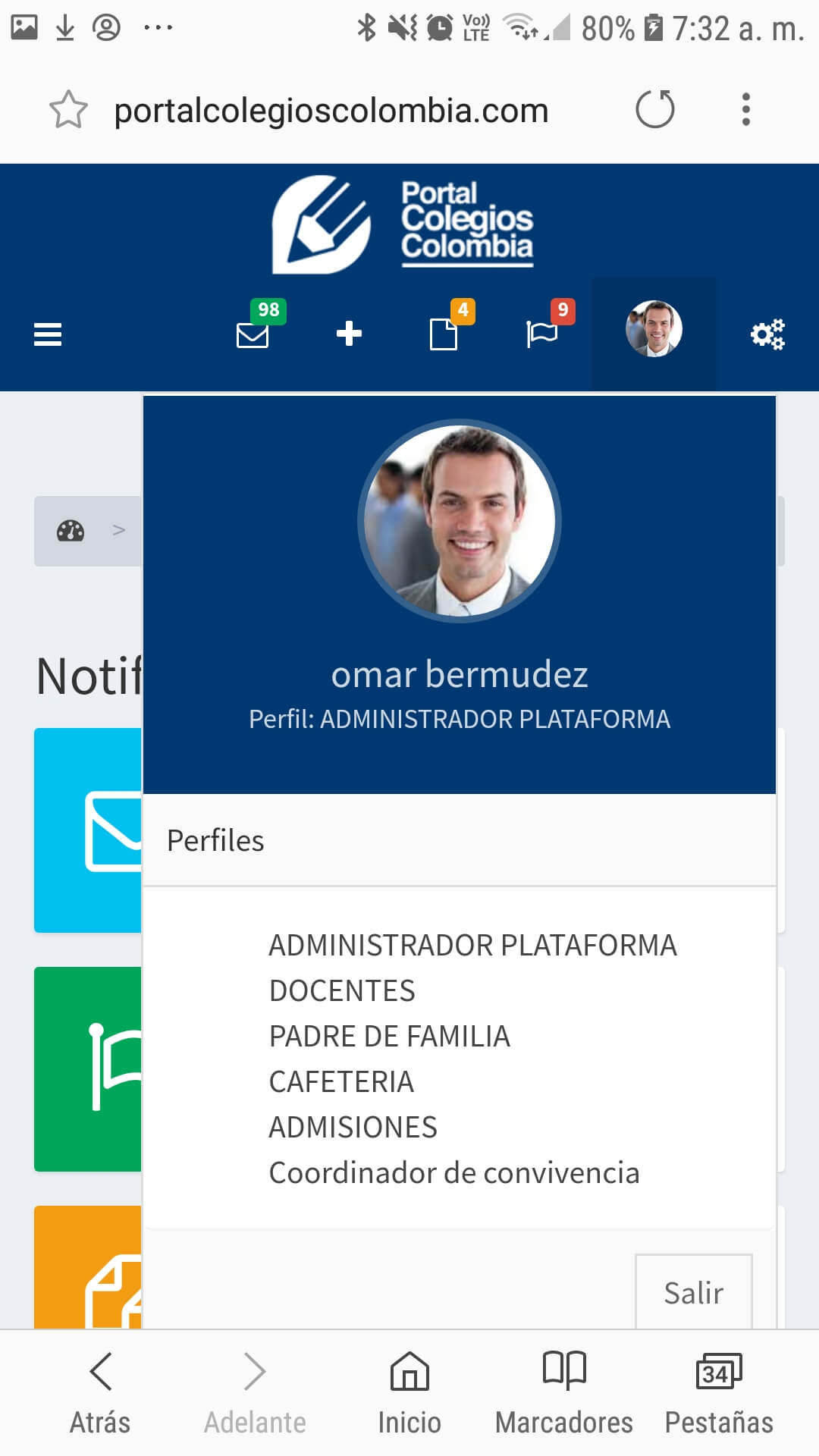Tap the gallery image status bar icon

pyautogui.click(x=24, y=27)
